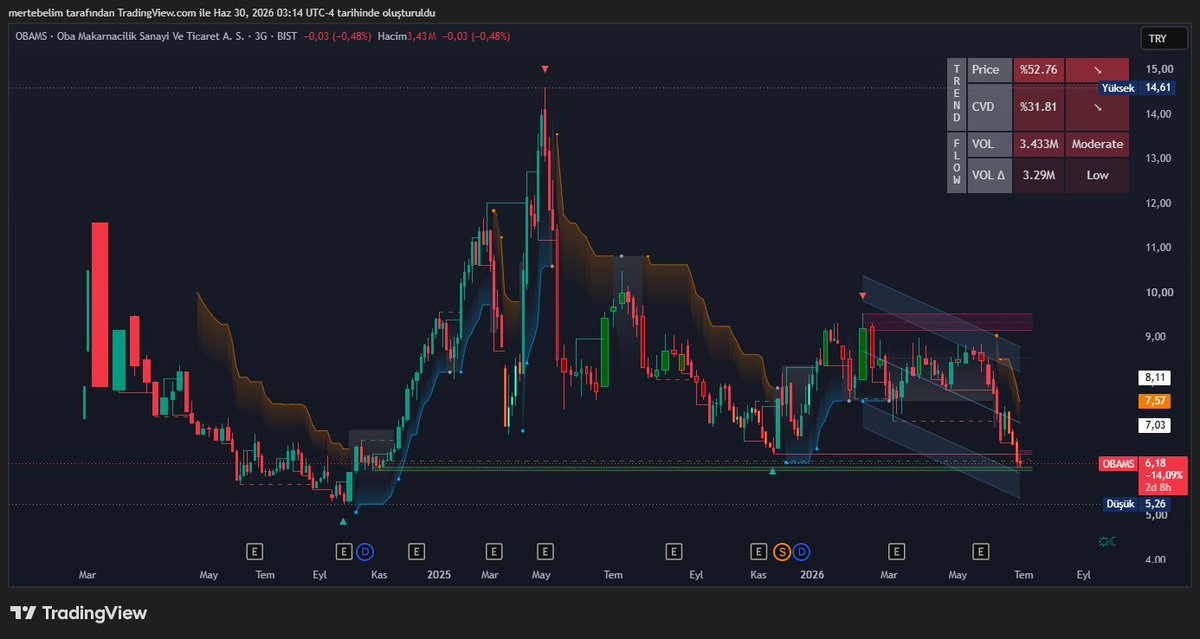
Task: Click the TREND vertical header cell
Action: tap(956, 92)
